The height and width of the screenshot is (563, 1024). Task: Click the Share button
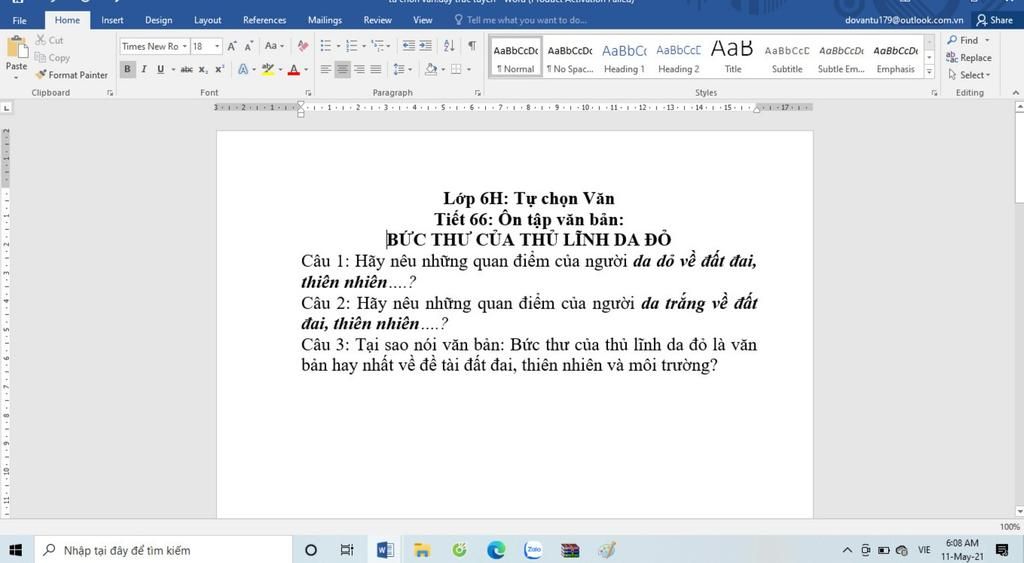(x=995, y=20)
